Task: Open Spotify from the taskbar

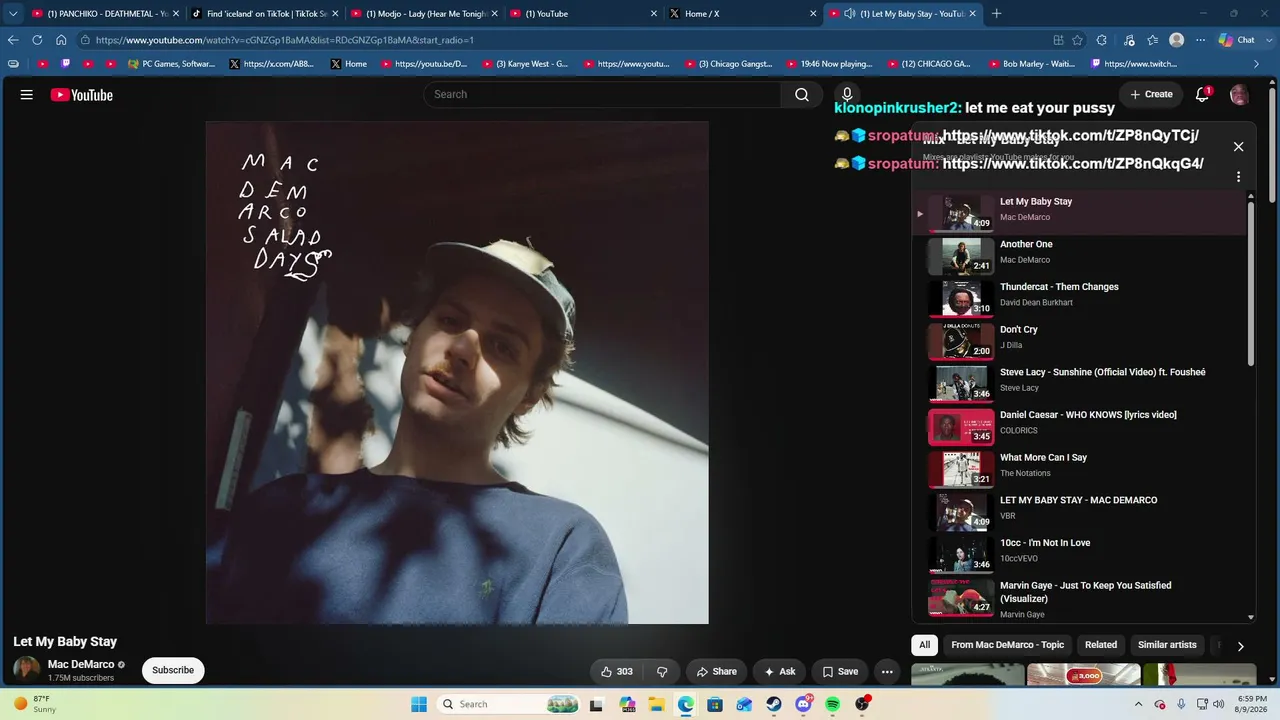Action: click(833, 704)
